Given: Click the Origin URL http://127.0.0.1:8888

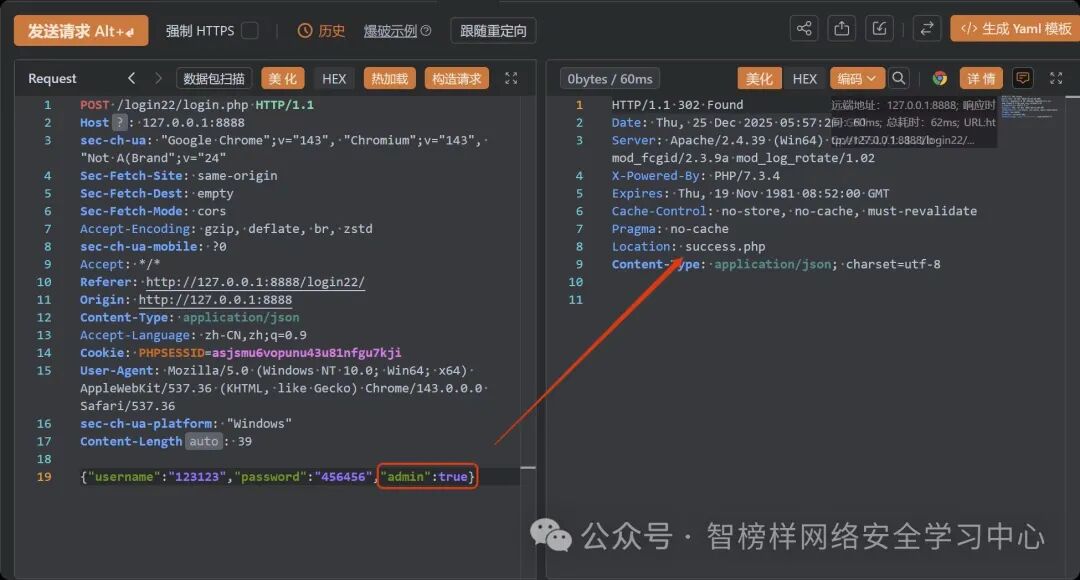Looking at the screenshot, I should click(215, 300).
